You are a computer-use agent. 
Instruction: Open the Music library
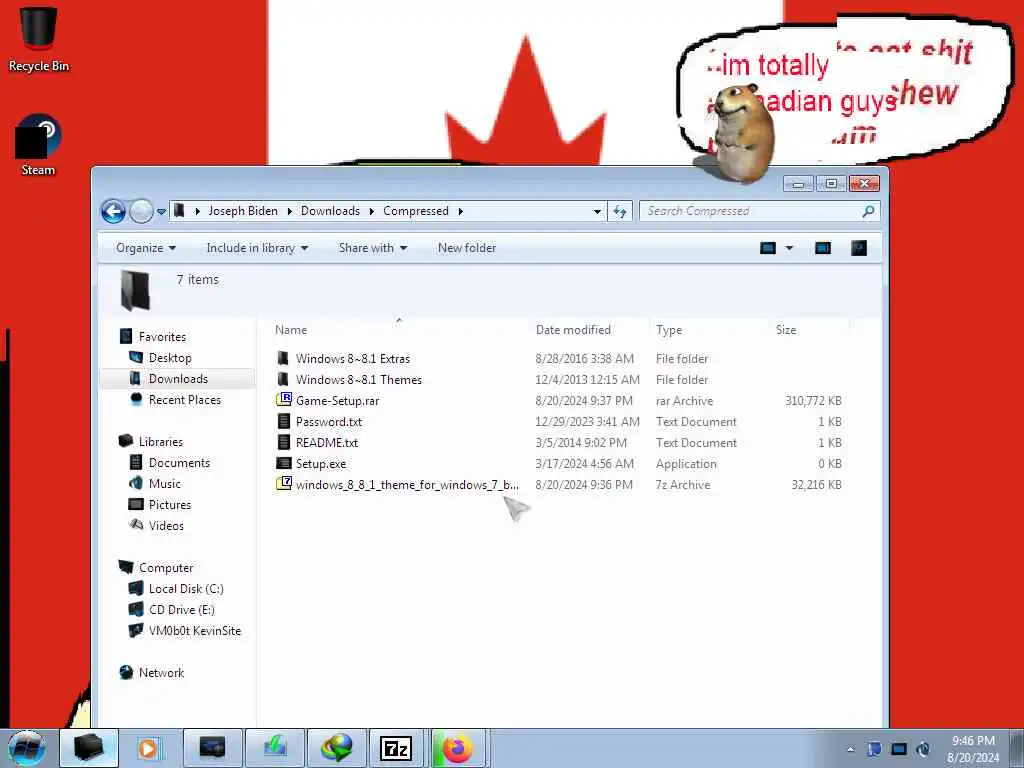[165, 484]
